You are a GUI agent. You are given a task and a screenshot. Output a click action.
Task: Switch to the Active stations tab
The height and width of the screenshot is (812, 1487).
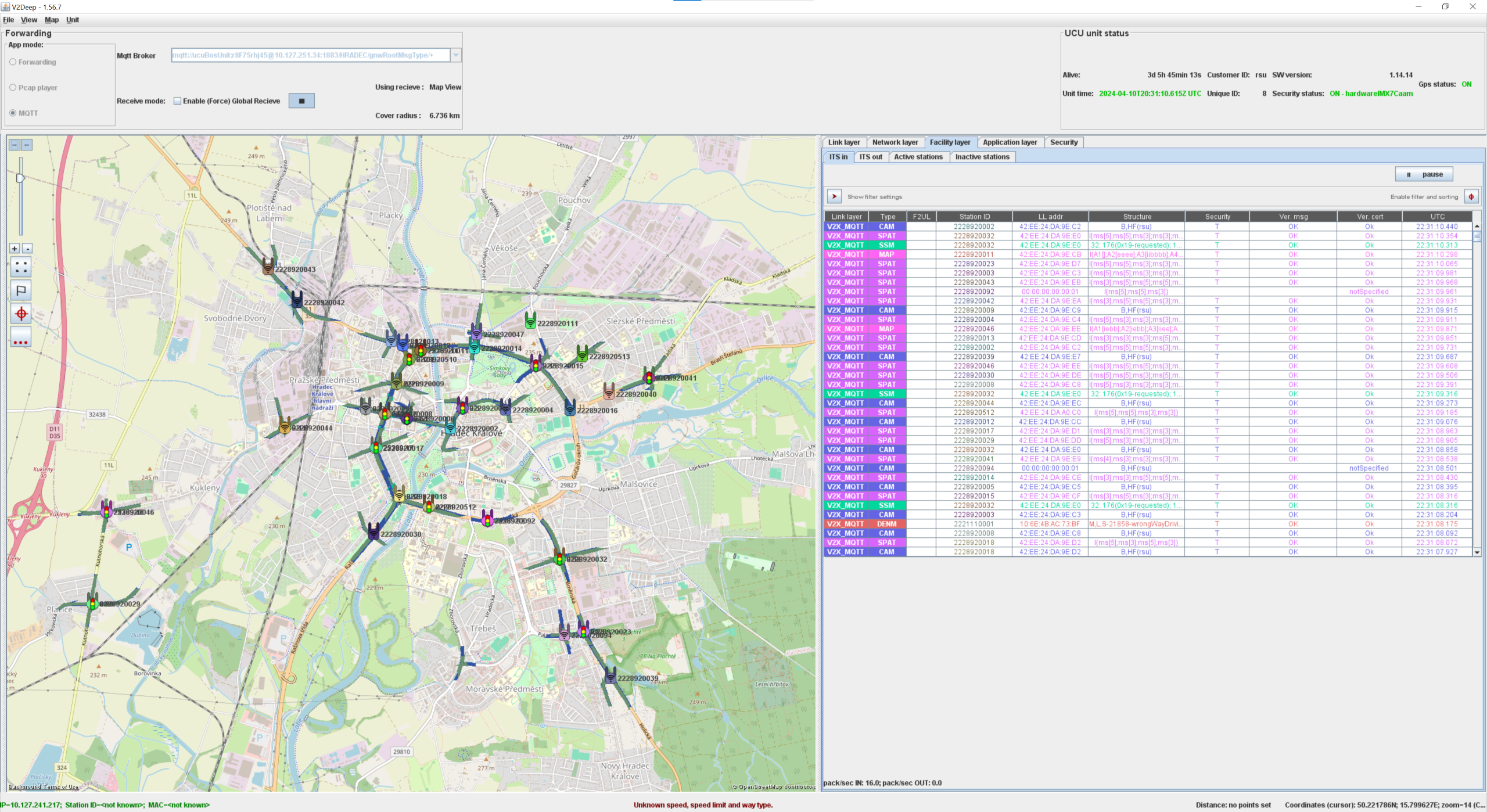point(918,157)
